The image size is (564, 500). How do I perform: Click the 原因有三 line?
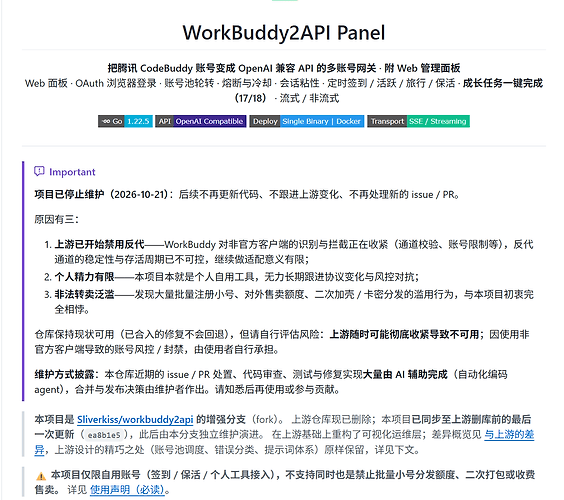[x=56, y=219]
